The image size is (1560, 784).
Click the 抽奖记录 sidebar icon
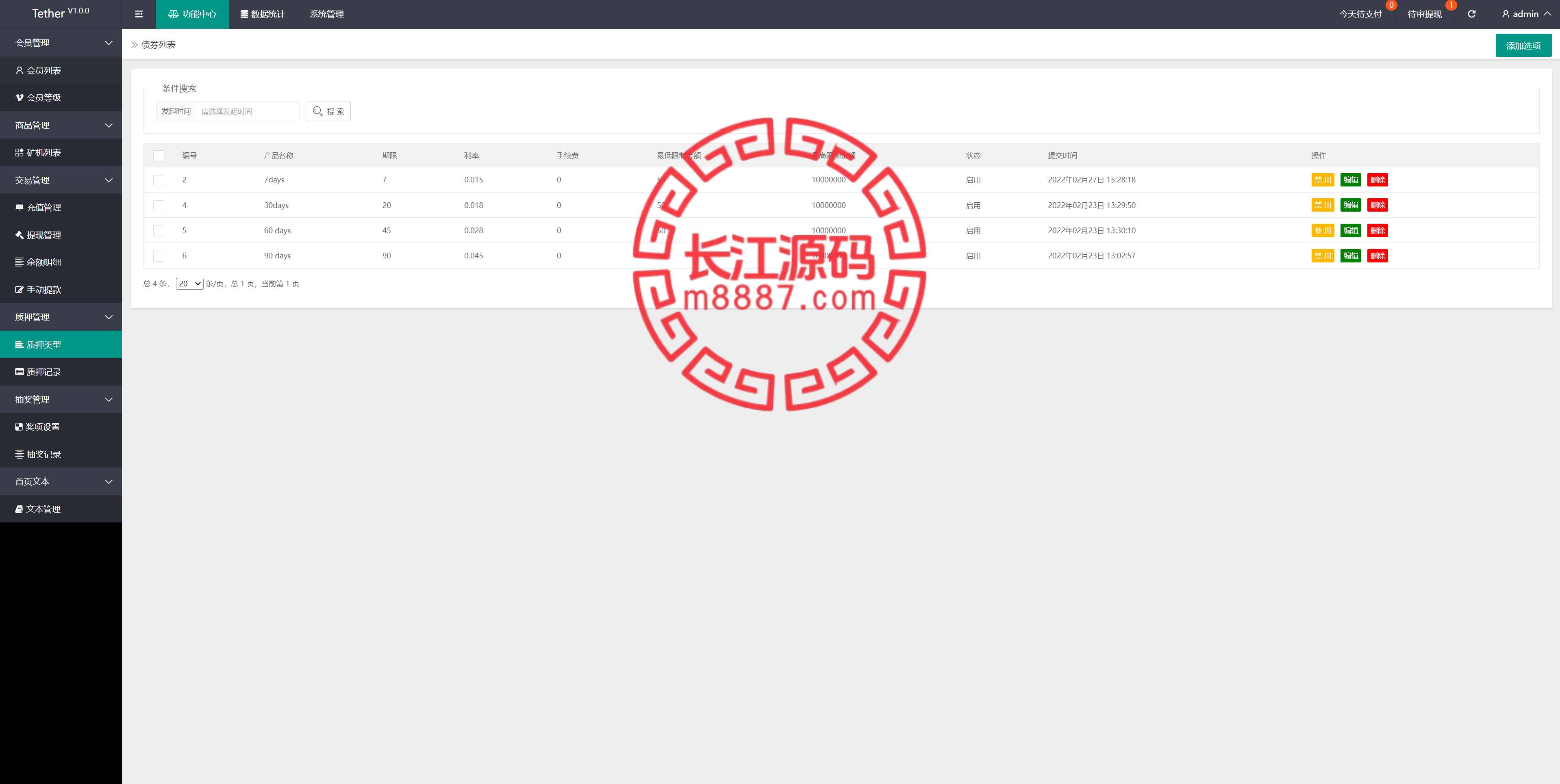[20, 454]
